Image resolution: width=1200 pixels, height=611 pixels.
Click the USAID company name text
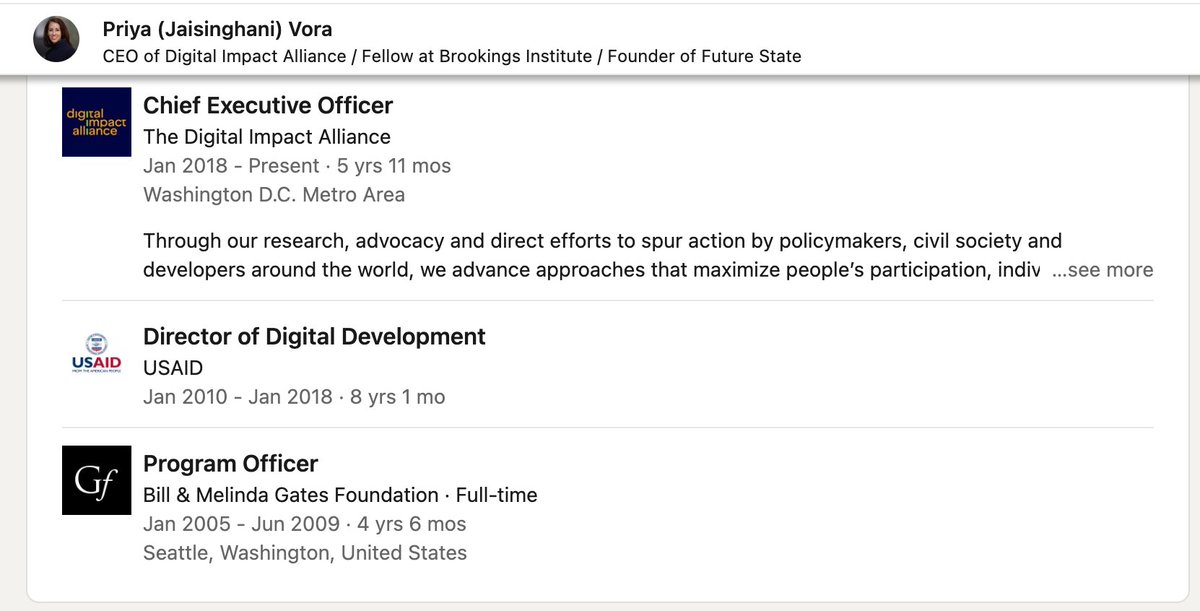click(x=173, y=367)
